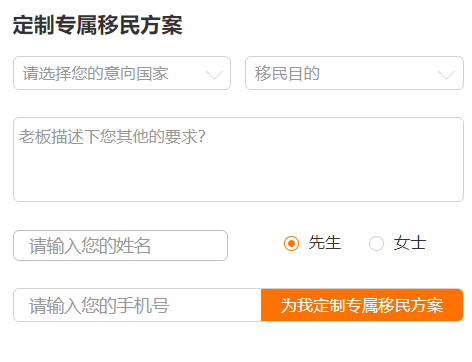Click the 请选择您的意向国家 placeholder text
This screenshot has height=362, width=472.
click(x=96, y=73)
